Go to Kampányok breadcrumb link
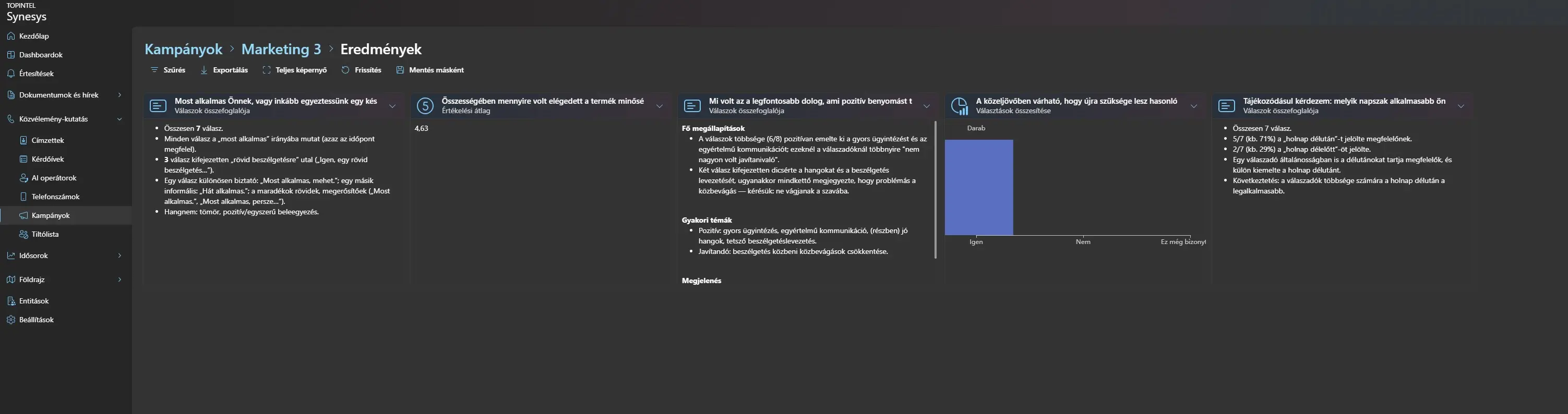Image resolution: width=1568 pixels, height=414 pixels. click(x=183, y=49)
